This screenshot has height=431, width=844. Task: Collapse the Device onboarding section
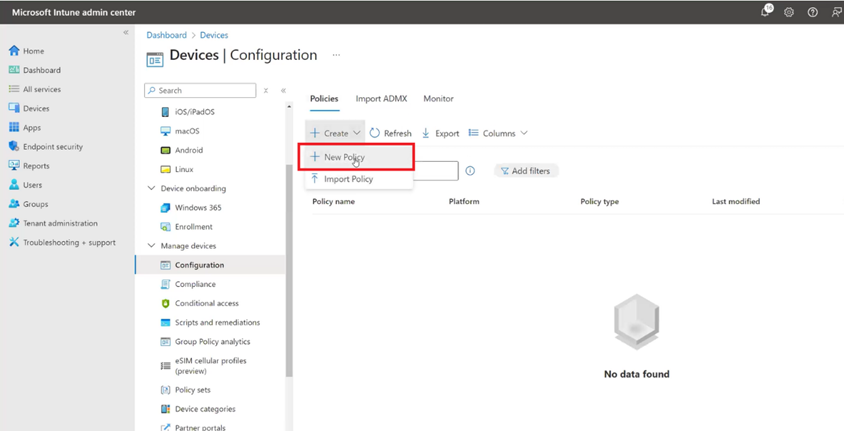(152, 188)
